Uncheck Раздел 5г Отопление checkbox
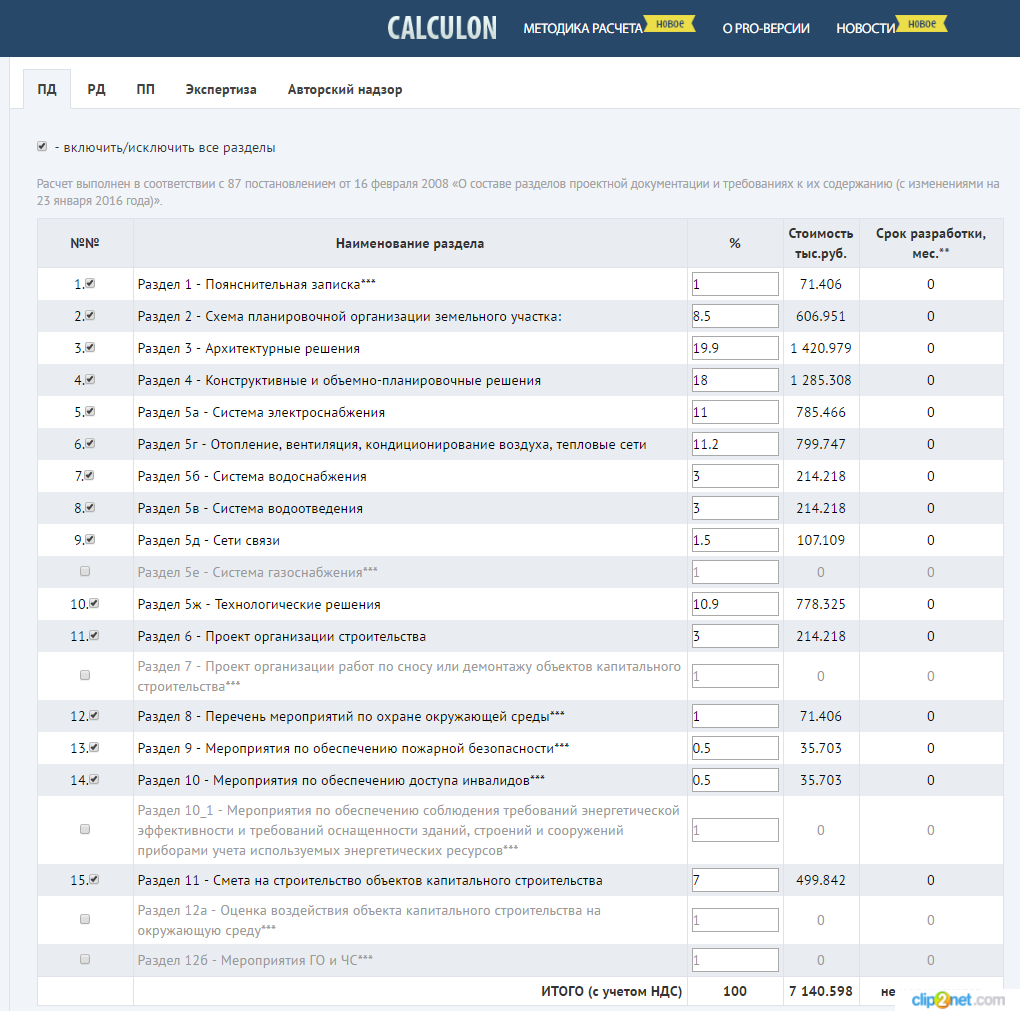This screenshot has width=1020, height=1011. click(90, 442)
